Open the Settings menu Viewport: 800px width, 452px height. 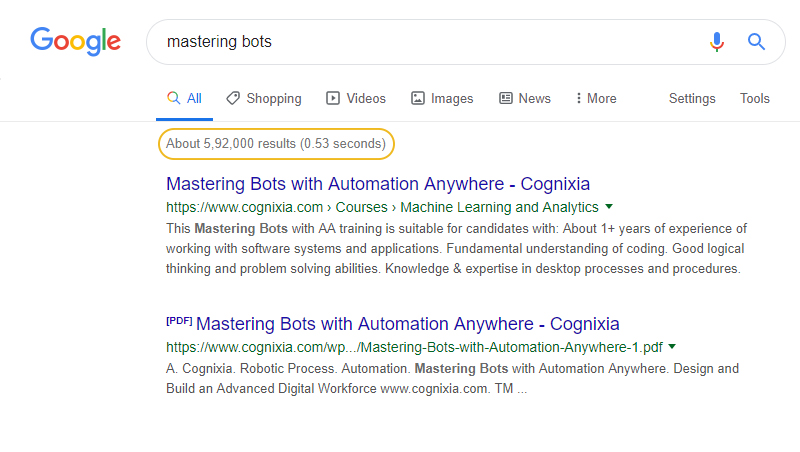click(692, 98)
